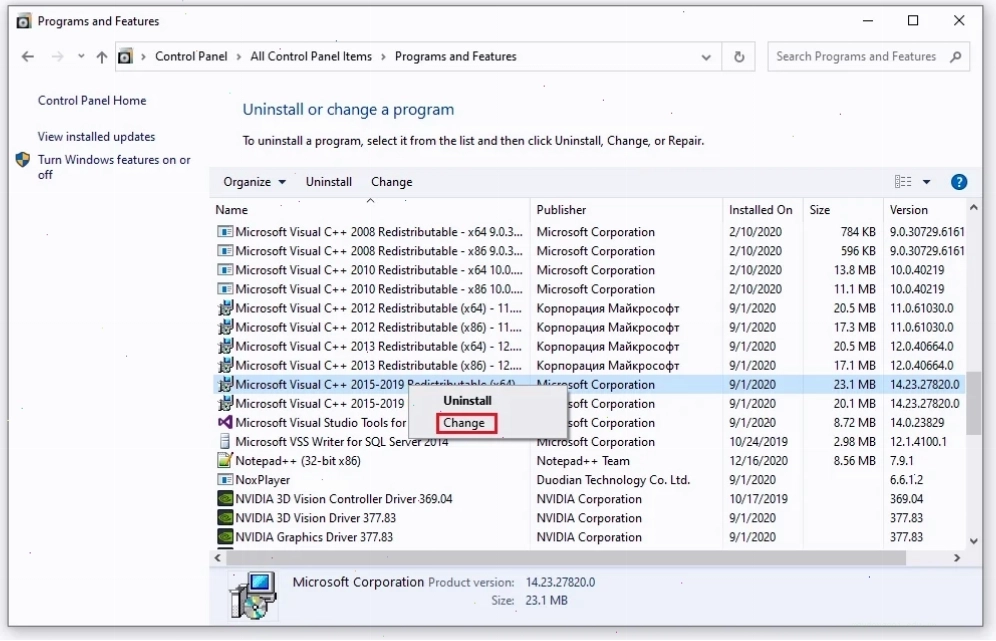Expand the address bar history dropdown

(706, 57)
